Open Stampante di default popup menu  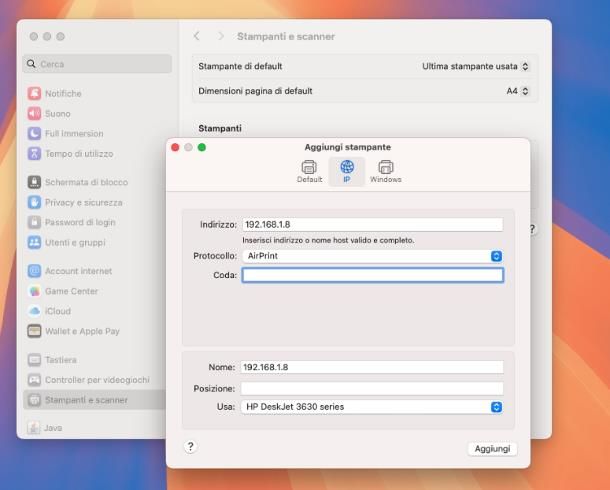[x=475, y=66]
